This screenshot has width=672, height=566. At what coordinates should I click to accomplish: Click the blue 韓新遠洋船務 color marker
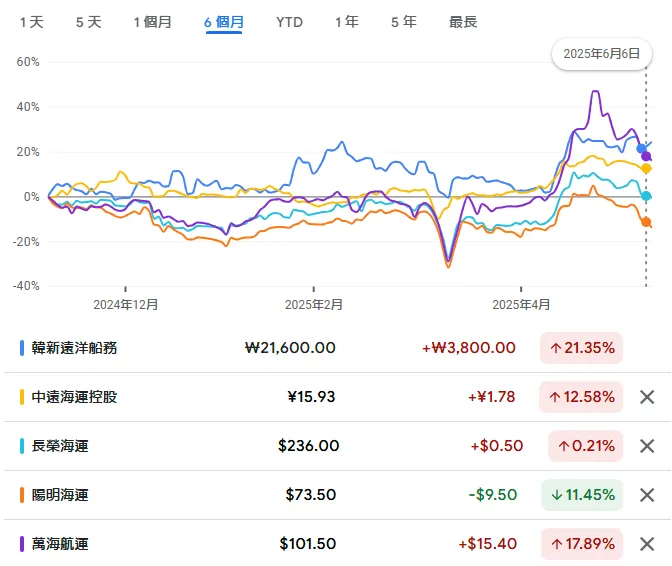[x=22, y=348]
